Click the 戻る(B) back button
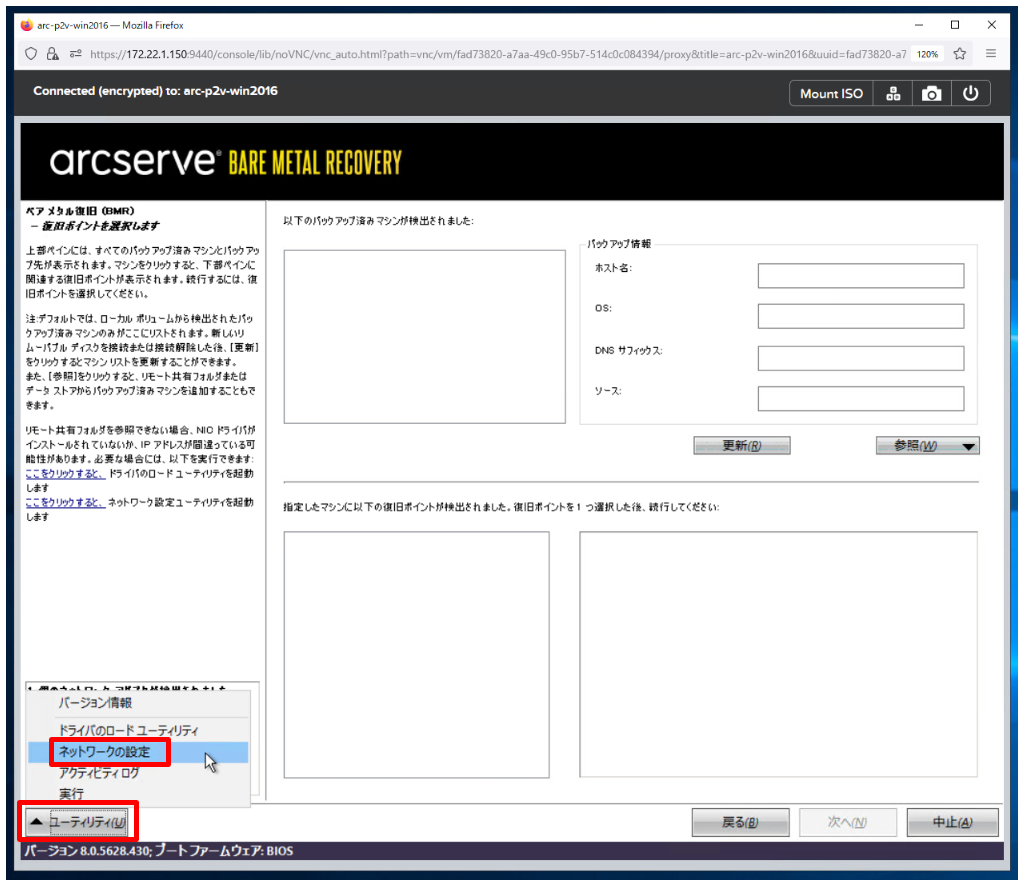 741,822
